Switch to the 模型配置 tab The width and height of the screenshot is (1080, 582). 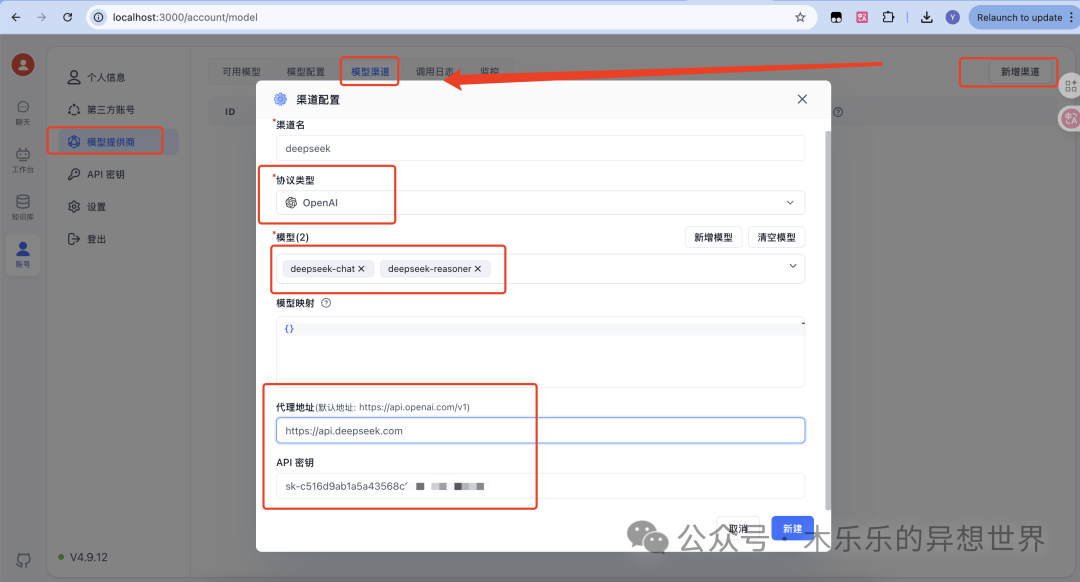click(305, 72)
